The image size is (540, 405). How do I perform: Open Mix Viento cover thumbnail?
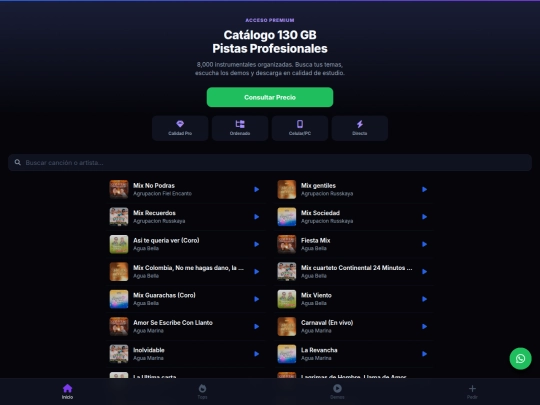pos(287,299)
